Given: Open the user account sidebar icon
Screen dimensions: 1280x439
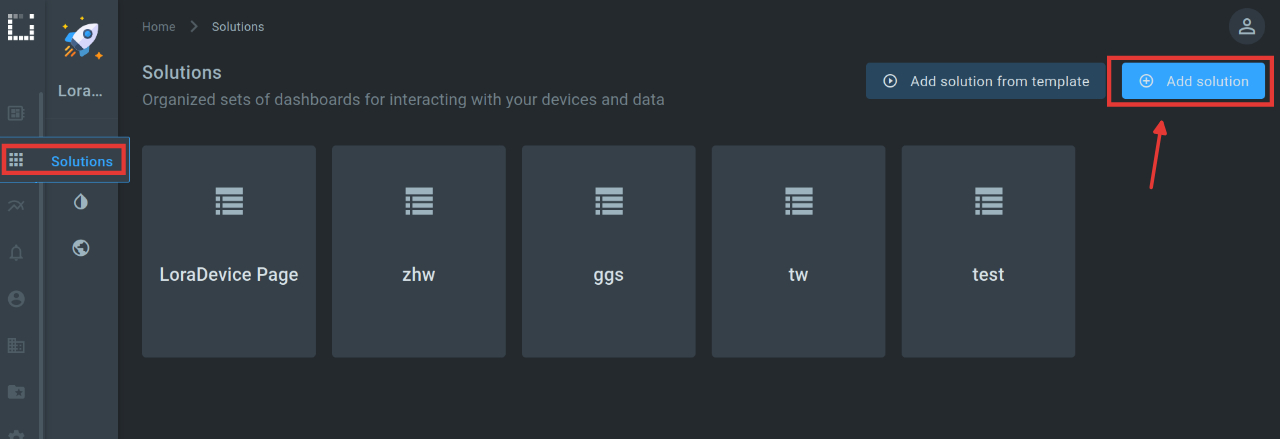Looking at the screenshot, I should click(16, 299).
